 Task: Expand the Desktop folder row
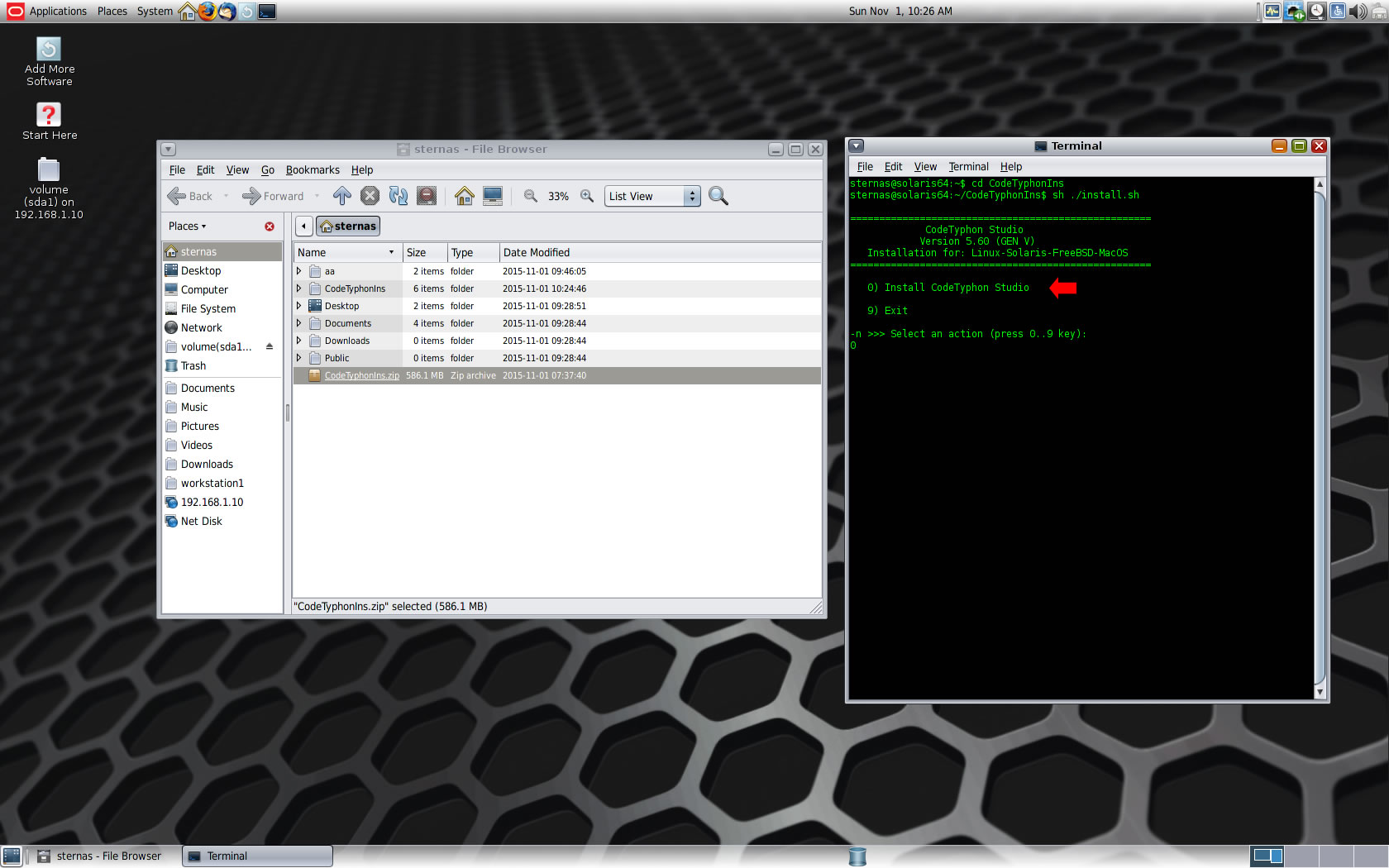pyautogui.click(x=299, y=306)
